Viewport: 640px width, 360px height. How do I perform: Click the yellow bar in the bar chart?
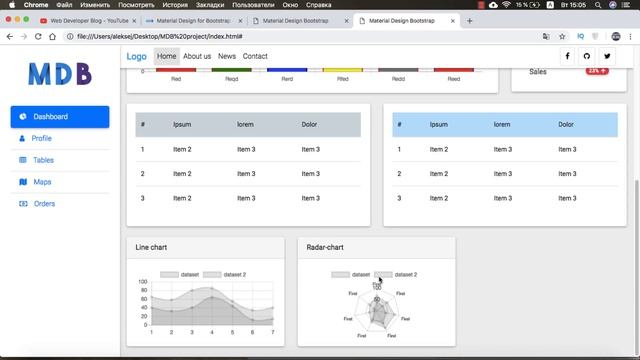click(x=342, y=70)
